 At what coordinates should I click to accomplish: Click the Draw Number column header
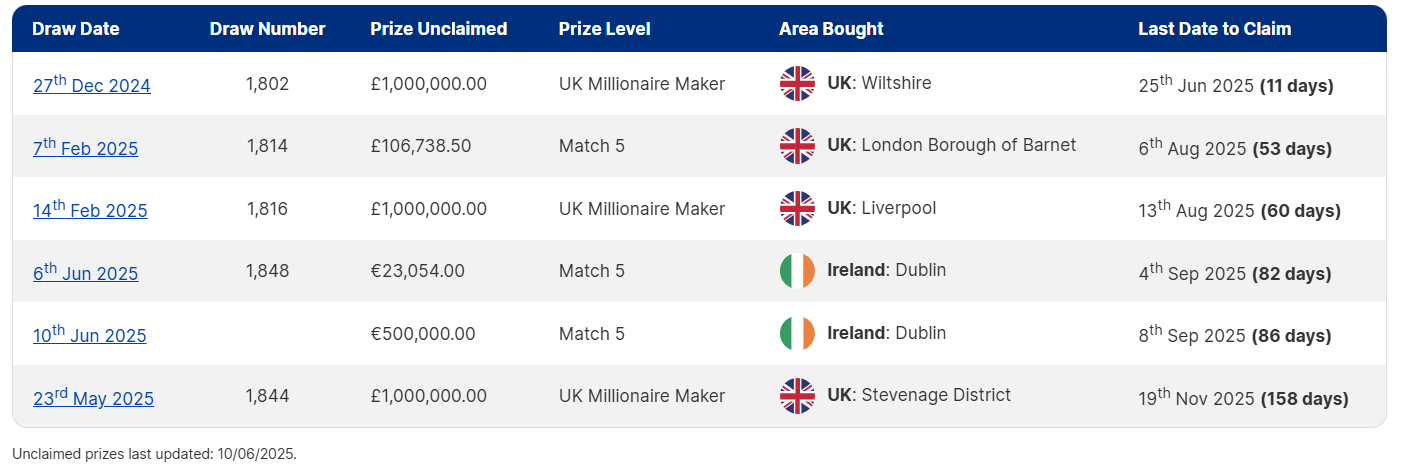(267, 29)
